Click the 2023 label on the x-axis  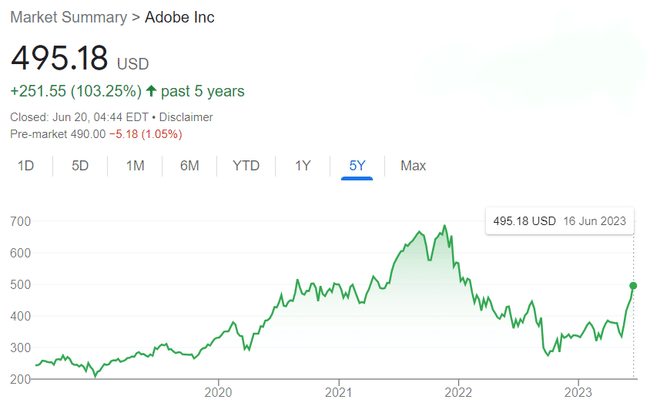pyautogui.click(x=579, y=392)
